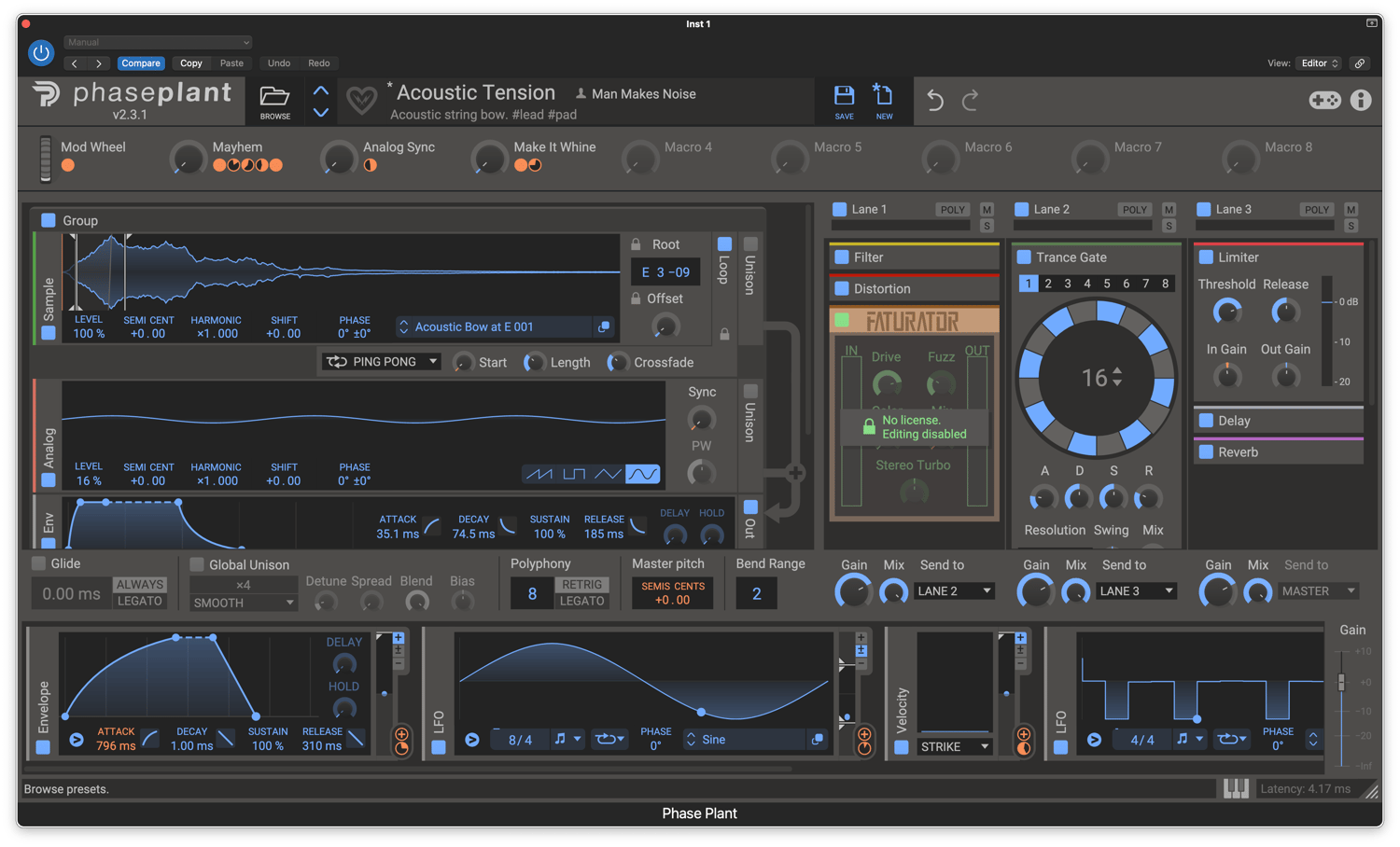1400x847 pixels.
Task: Select the sawtooth waveform shape
Action: pyautogui.click(x=539, y=475)
